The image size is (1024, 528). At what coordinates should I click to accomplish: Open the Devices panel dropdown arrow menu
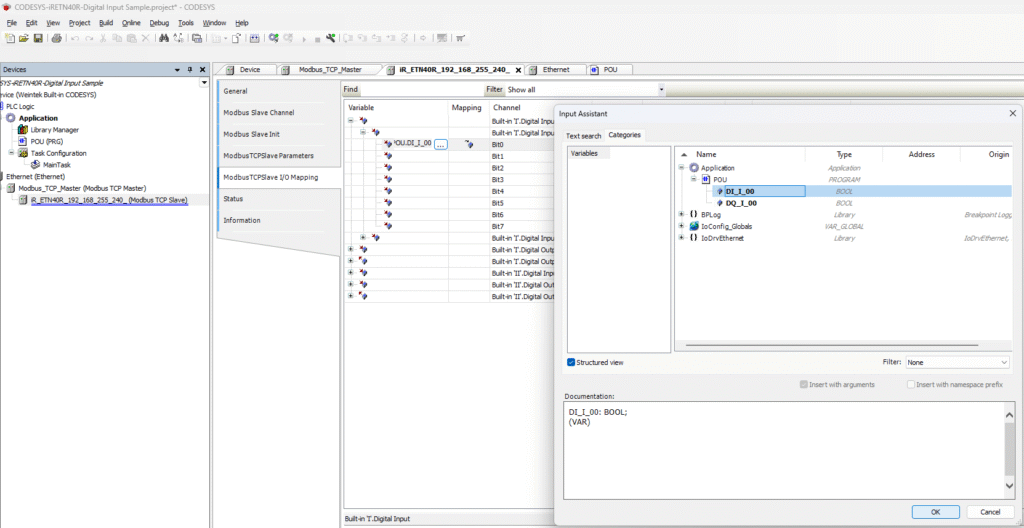(177, 70)
